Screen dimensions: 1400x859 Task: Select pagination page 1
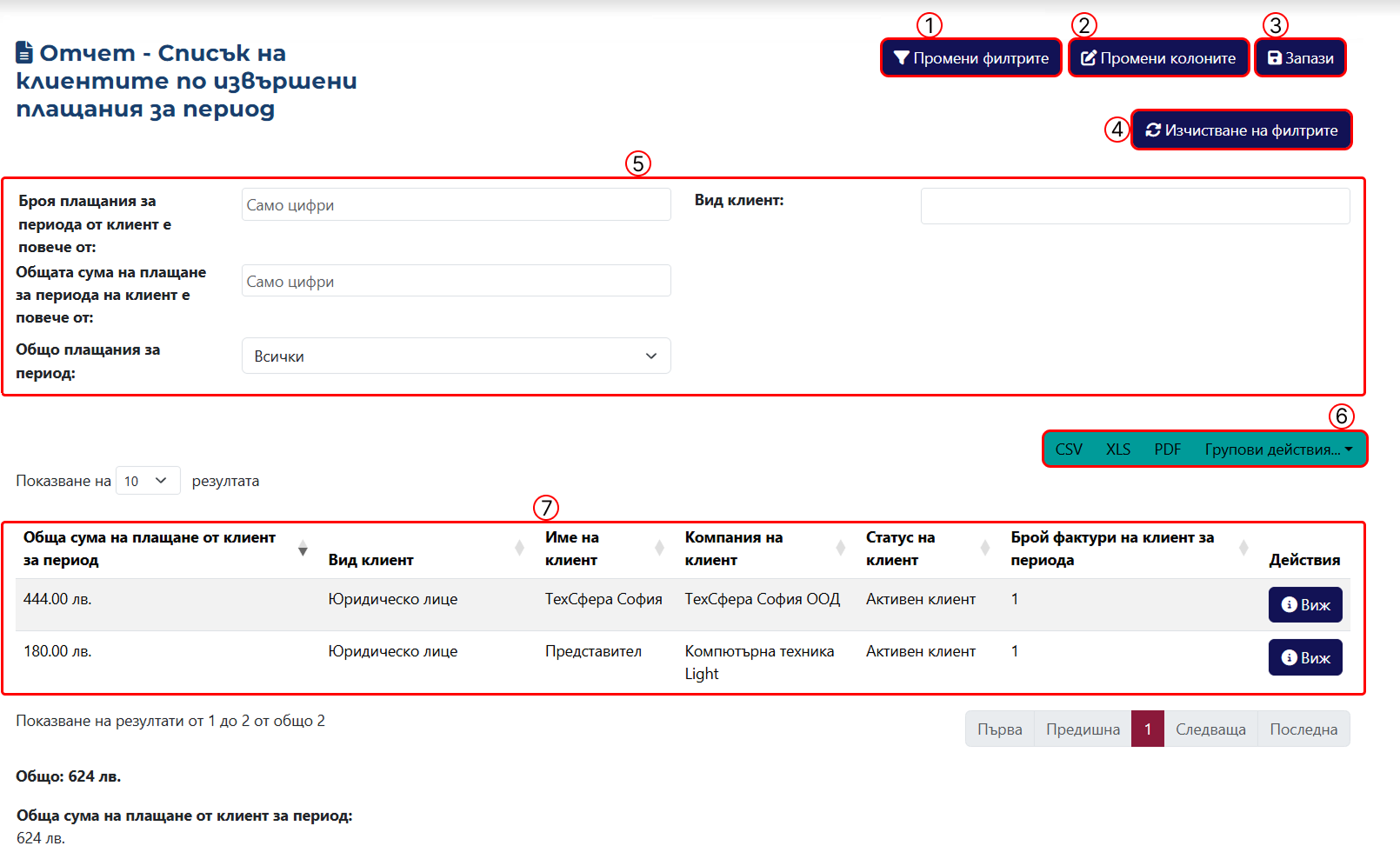(x=1148, y=729)
